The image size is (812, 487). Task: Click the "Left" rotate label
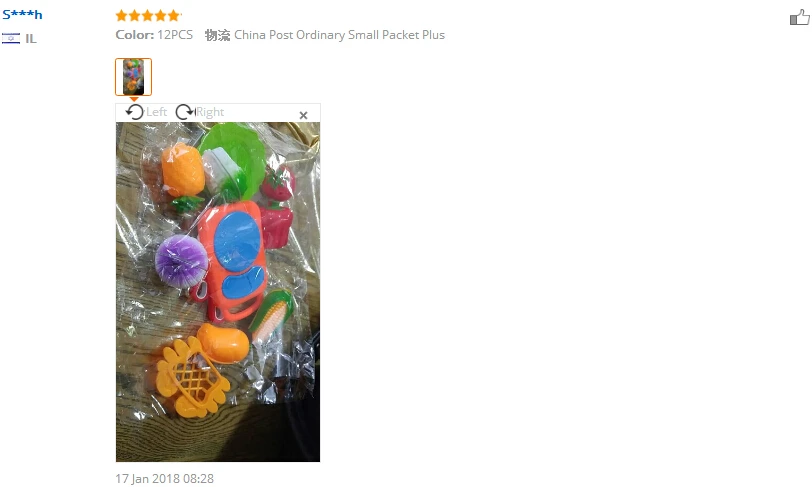pyautogui.click(x=156, y=112)
